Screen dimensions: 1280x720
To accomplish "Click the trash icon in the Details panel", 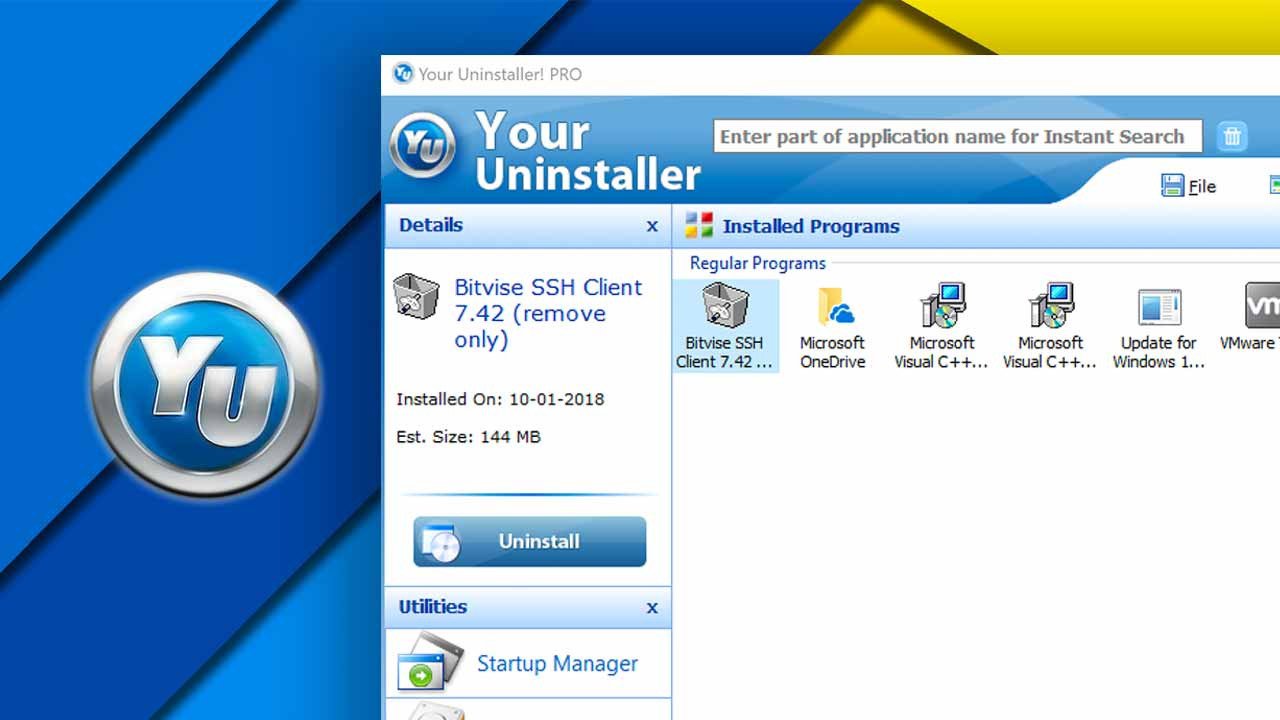I will (x=416, y=297).
